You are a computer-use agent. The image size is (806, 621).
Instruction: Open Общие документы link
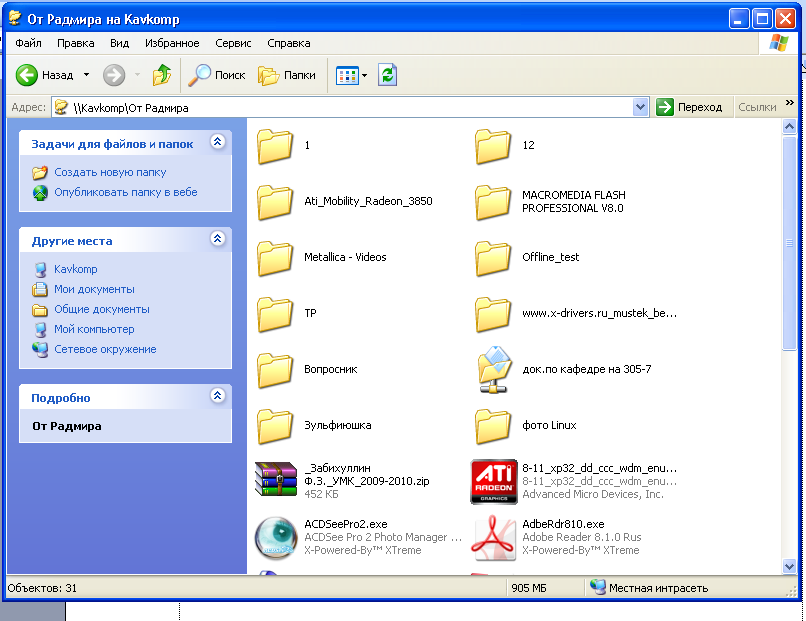[102, 309]
